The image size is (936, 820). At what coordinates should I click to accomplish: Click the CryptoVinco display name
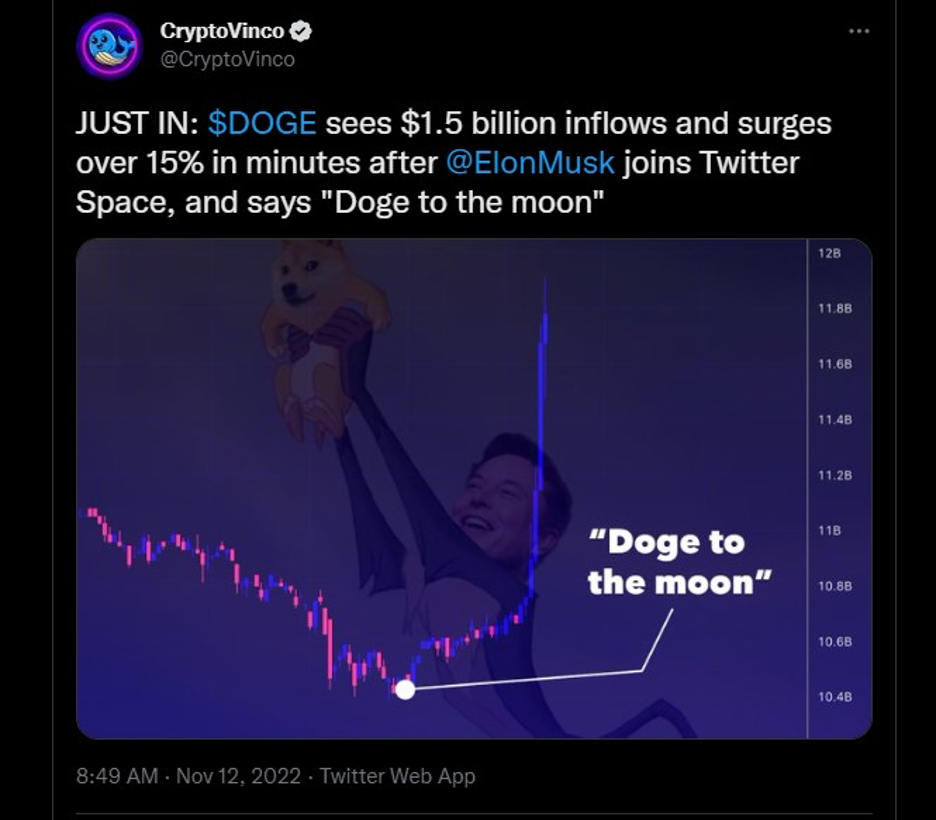(222, 32)
